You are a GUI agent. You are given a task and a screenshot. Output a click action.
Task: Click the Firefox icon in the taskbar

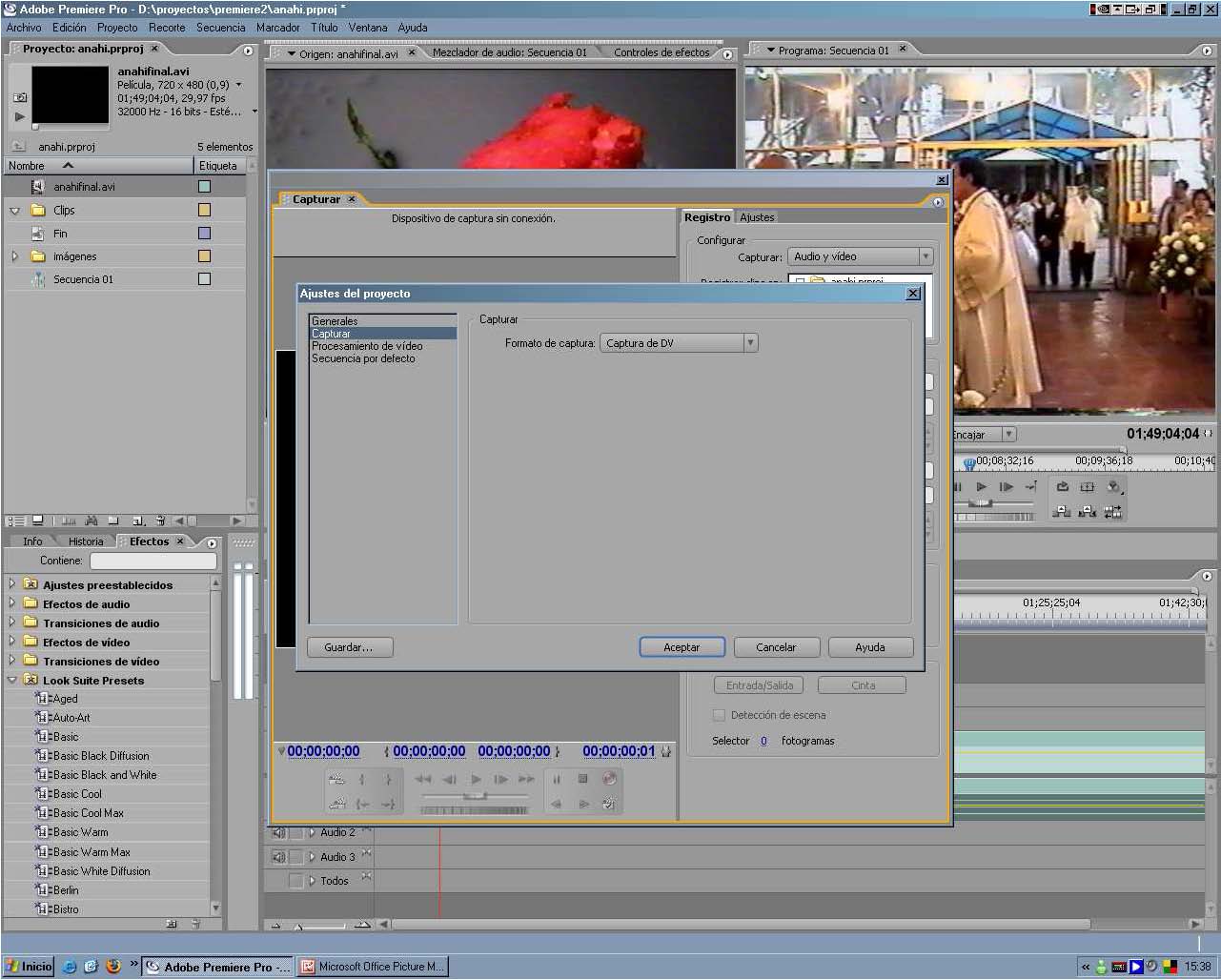click(113, 966)
